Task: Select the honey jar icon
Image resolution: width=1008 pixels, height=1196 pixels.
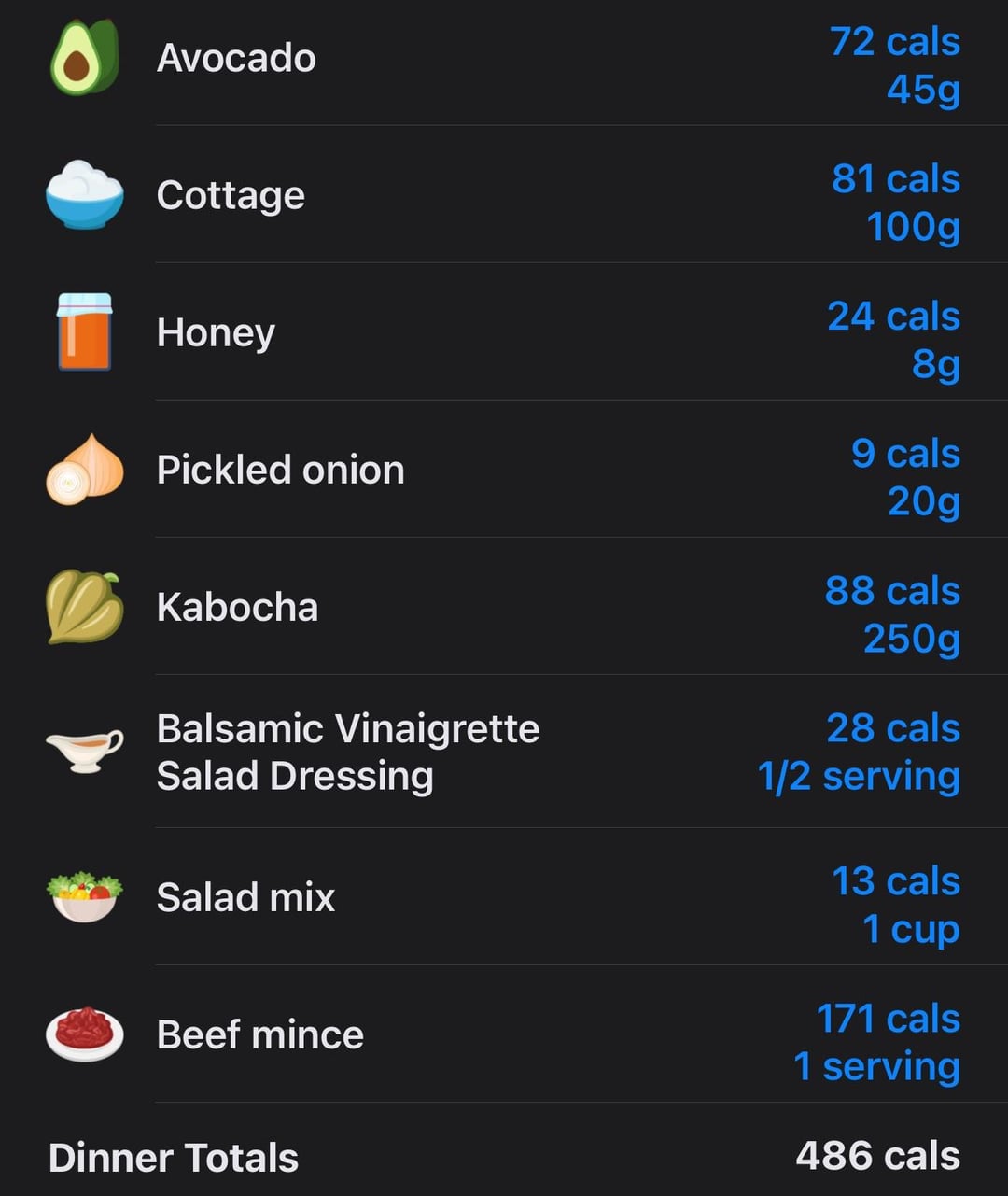Action: pyautogui.click(x=85, y=331)
